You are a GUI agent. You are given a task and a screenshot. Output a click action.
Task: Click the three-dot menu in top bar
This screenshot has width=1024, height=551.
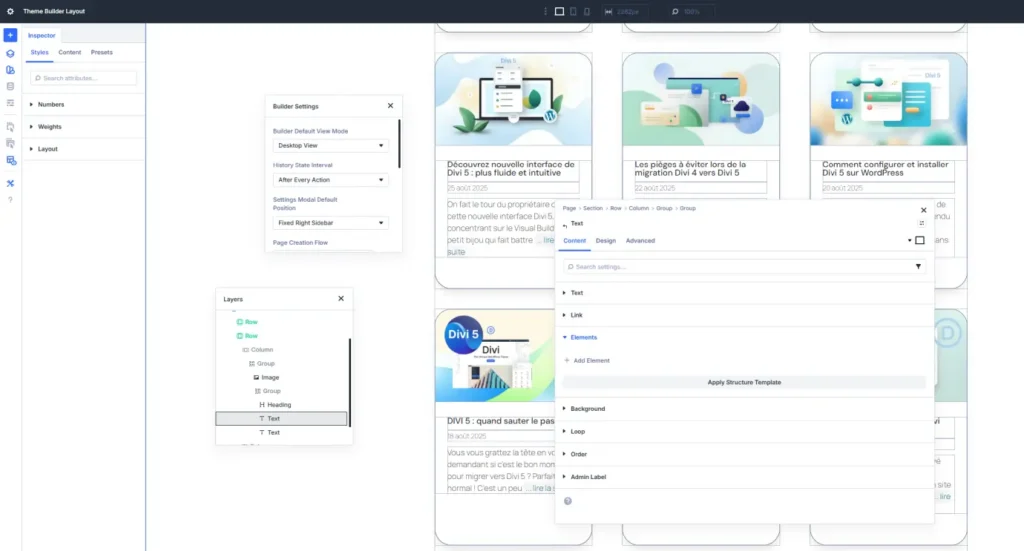click(545, 11)
